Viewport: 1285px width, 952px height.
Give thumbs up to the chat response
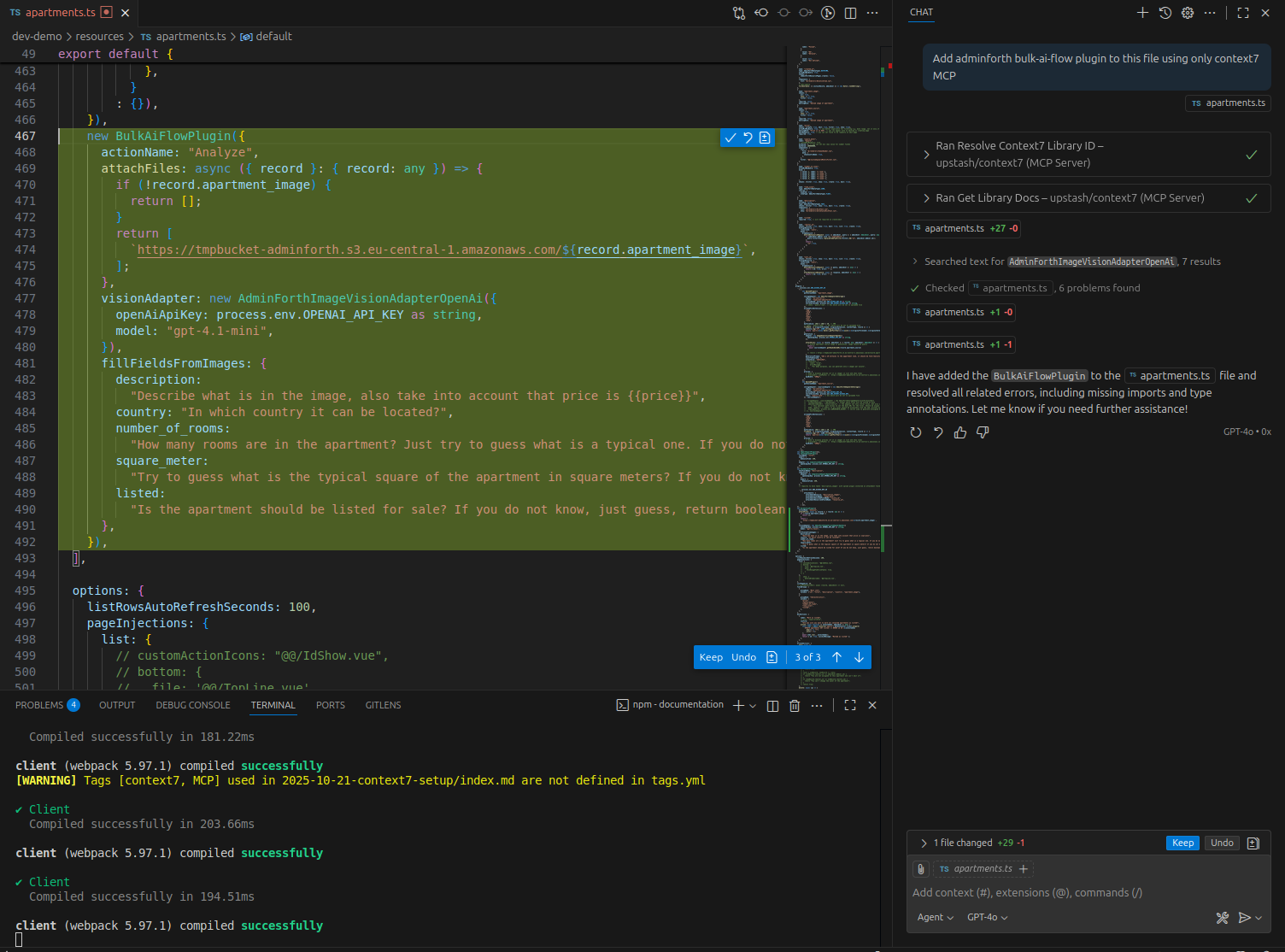pos(960,432)
